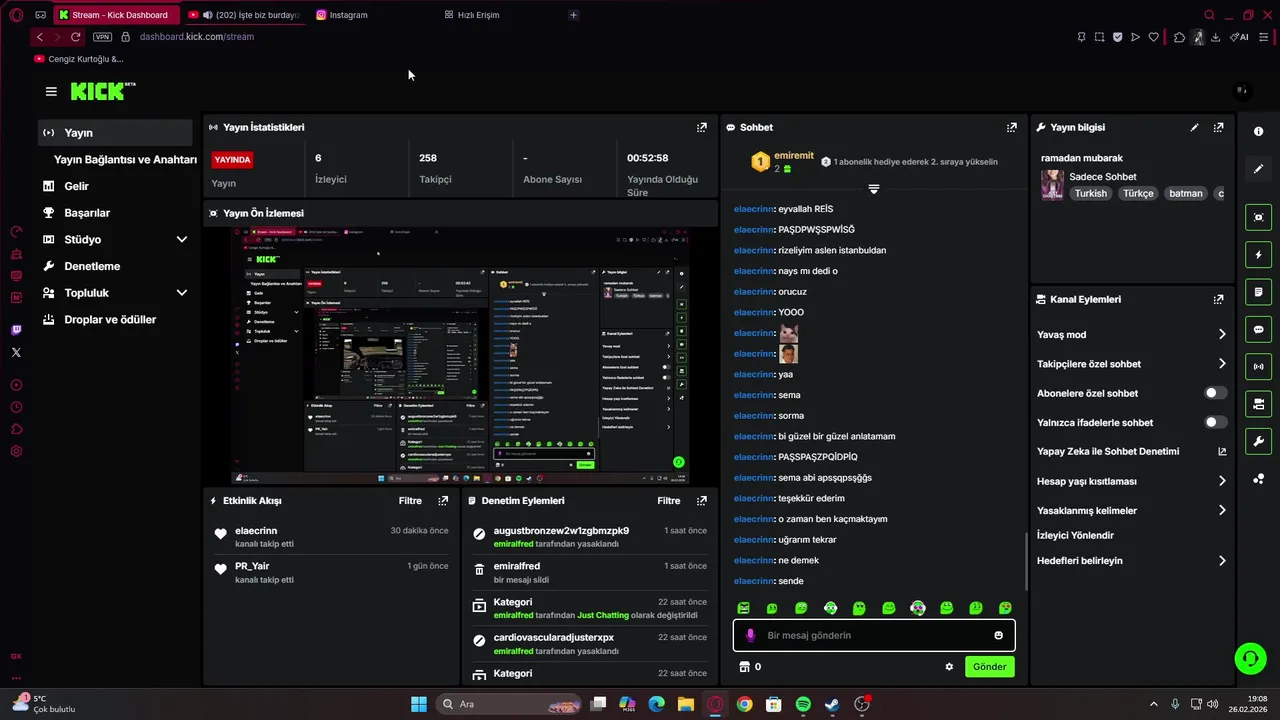
Task: Click the purple microphone icon in the message box
Action: [751, 636]
